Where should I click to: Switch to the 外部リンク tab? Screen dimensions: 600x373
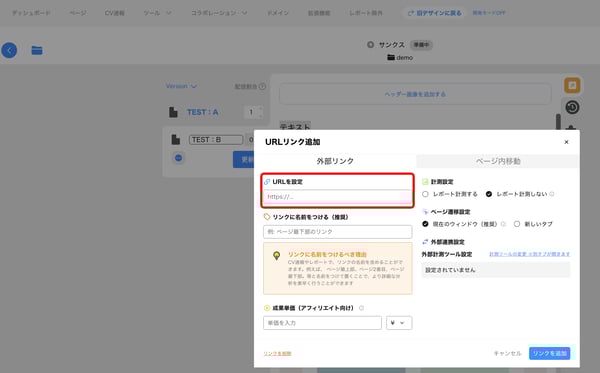click(x=335, y=161)
